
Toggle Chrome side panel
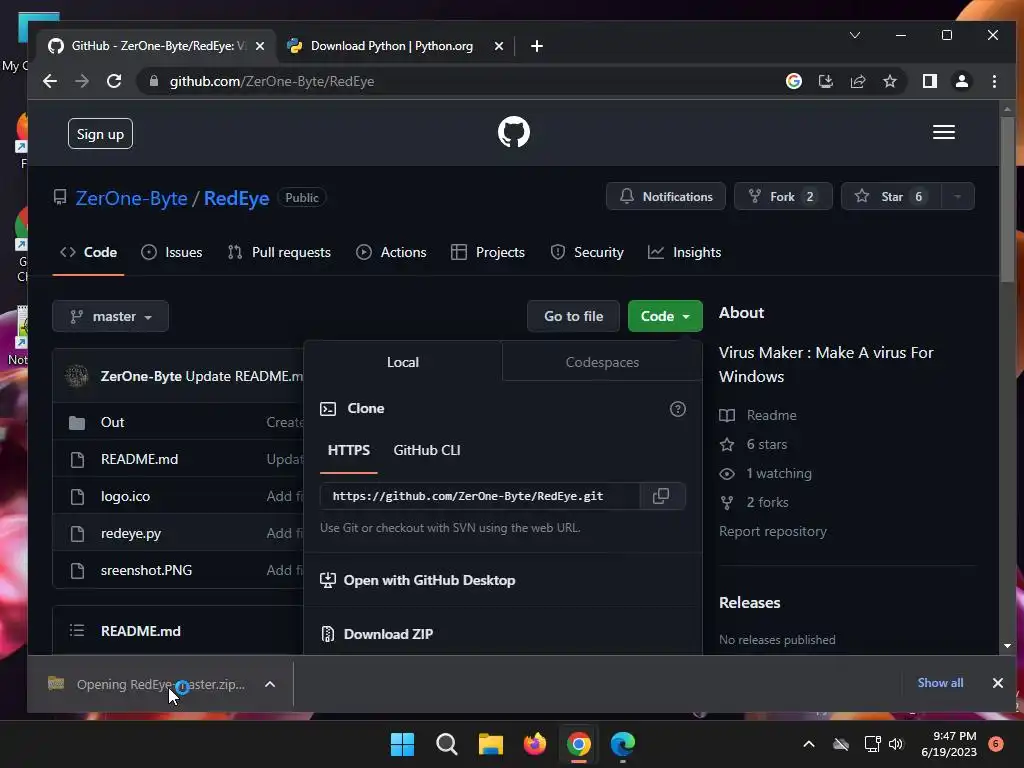pos(929,81)
